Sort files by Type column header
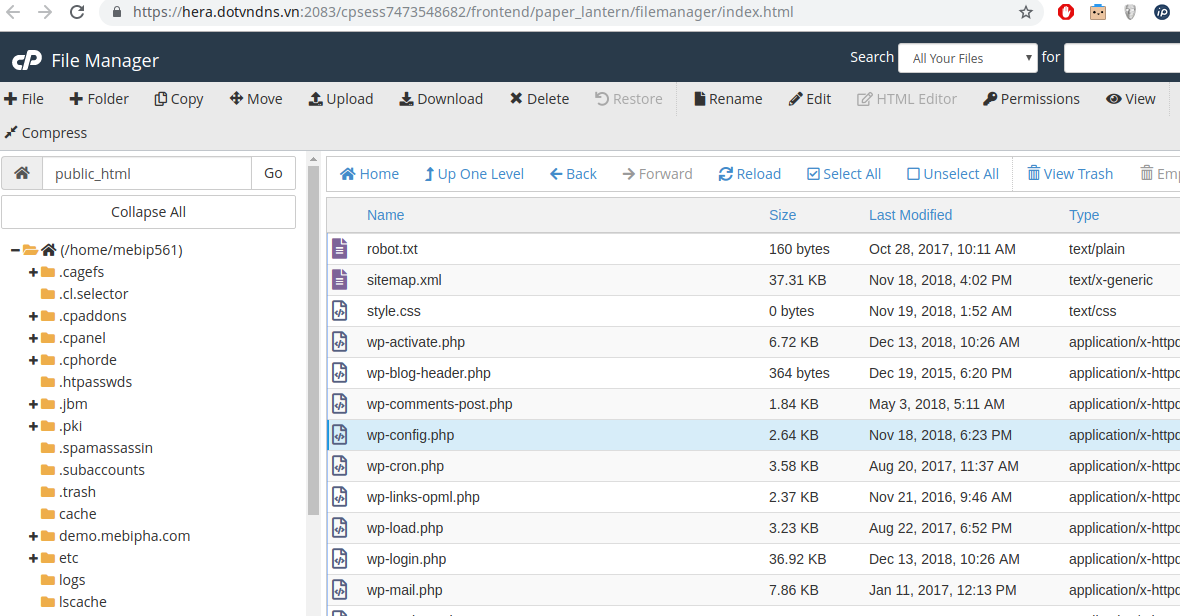 [x=1084, y=215]
